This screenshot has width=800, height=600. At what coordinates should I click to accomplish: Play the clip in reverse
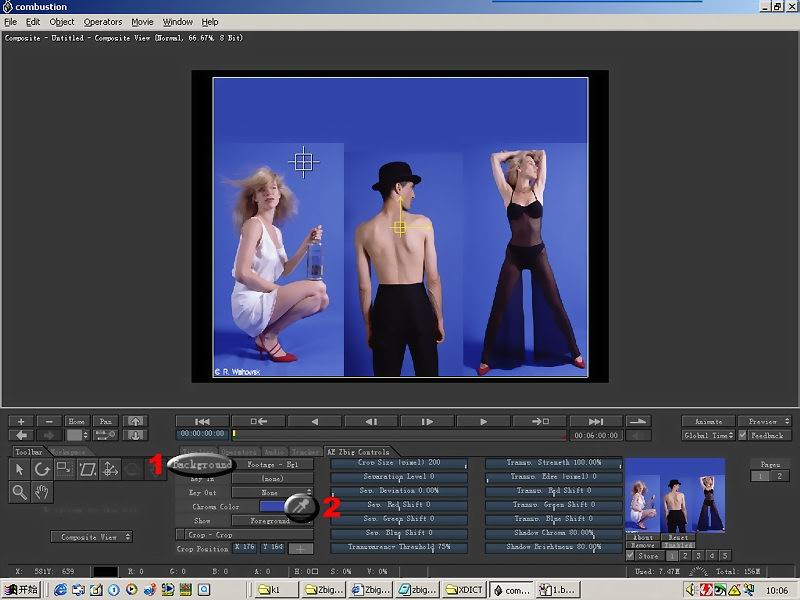pyautogui.click(x=315, y=421)
